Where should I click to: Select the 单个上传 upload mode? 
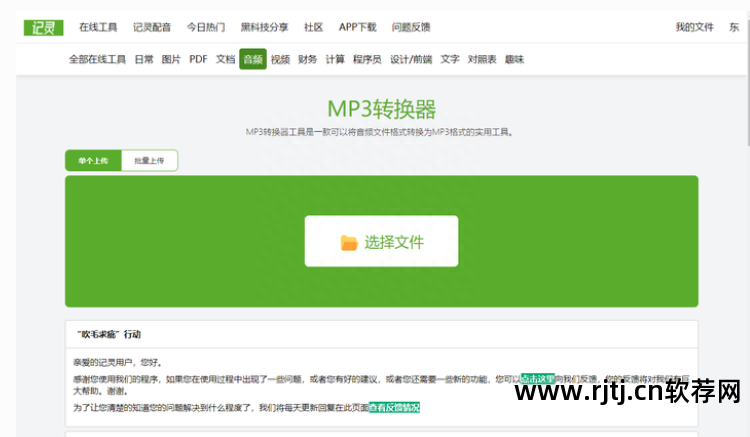(93, 160)
